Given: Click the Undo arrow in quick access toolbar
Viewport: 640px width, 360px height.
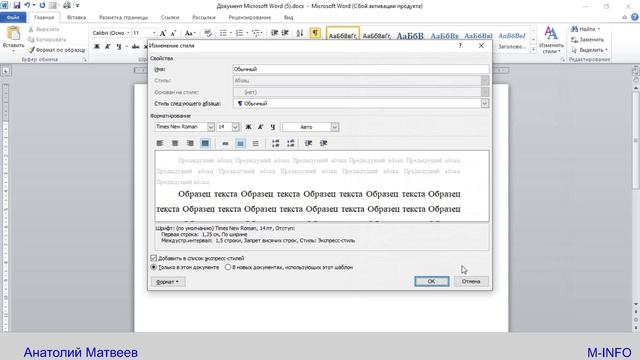Looking at the screenshot, I should (x=27, y=5).
